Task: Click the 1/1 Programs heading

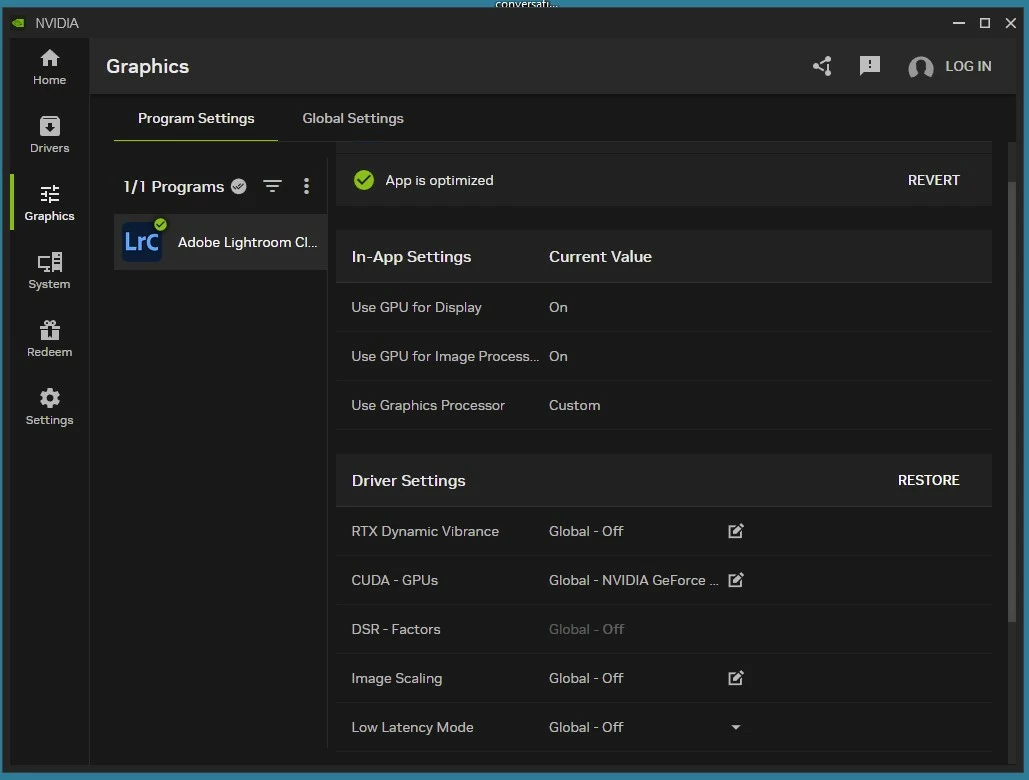Action: pos(174,186)
